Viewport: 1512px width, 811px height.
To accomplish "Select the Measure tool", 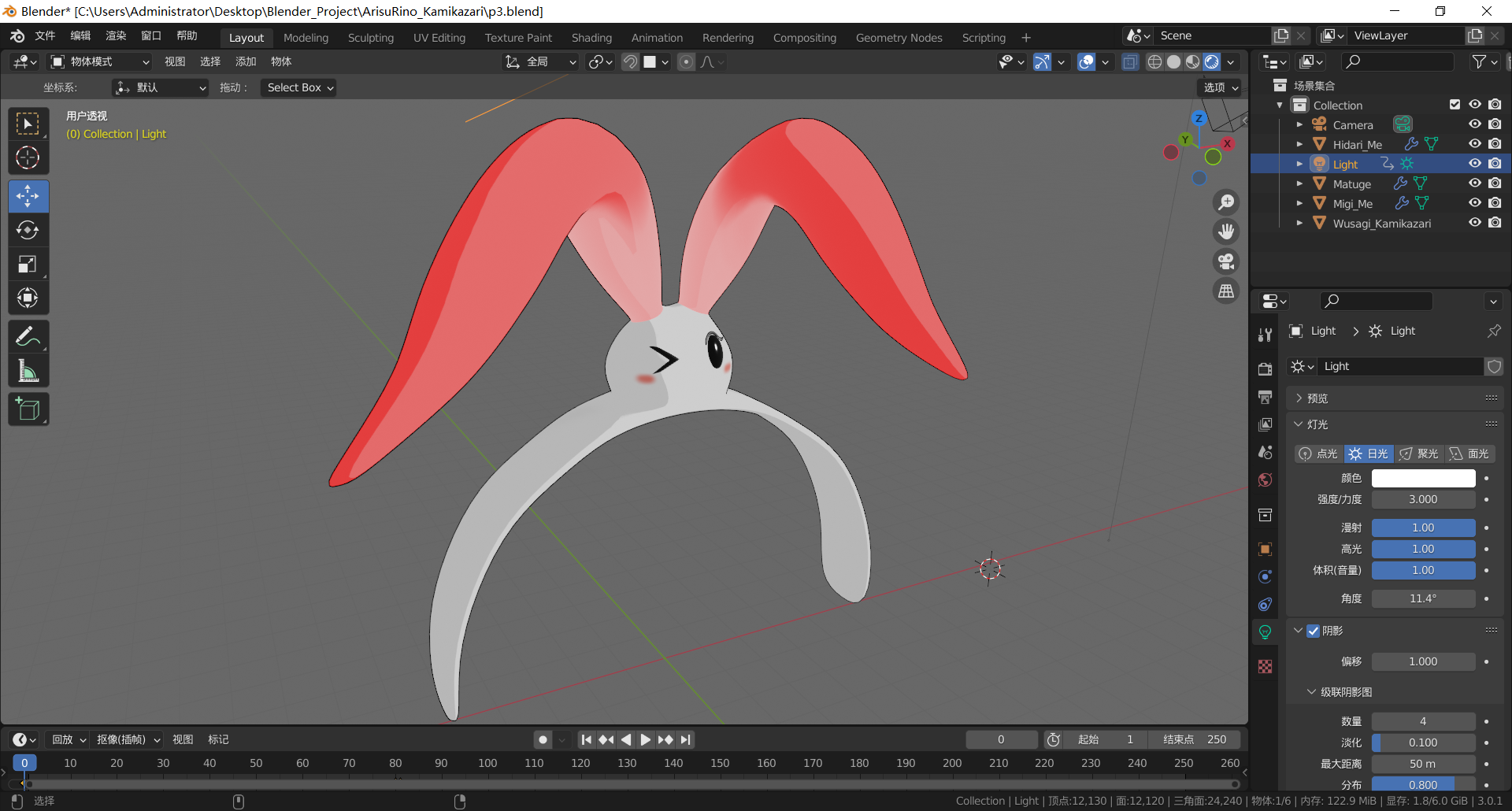I will point(28,371).
